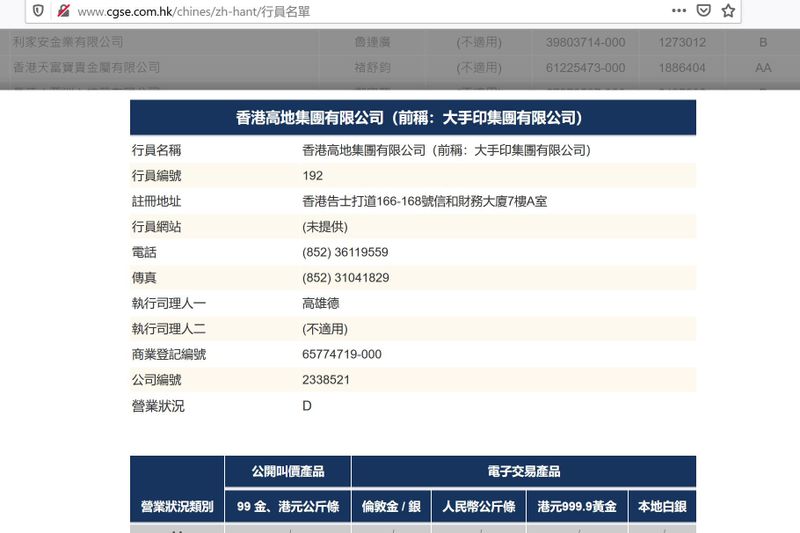This screenshot has width=800, height=533.
Task: Click the fax number (852) 31041829
Action: [x=345, y=277]
